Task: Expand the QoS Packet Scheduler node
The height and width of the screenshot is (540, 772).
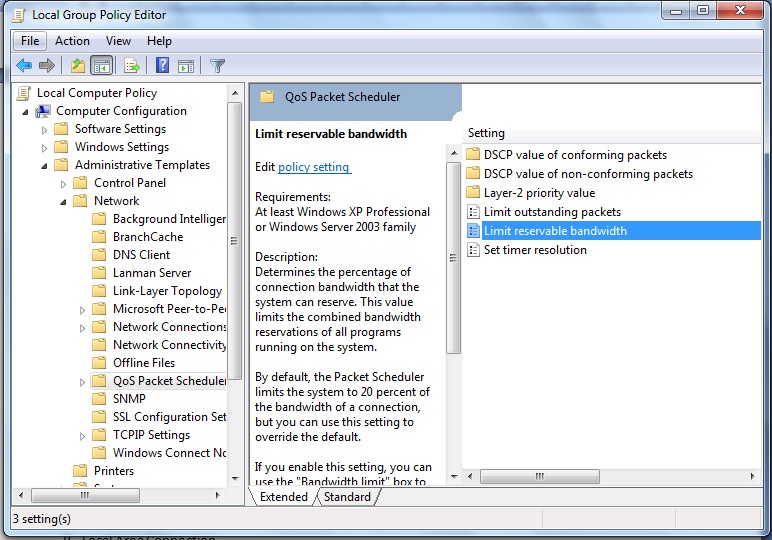Action: tap(82, 382)
